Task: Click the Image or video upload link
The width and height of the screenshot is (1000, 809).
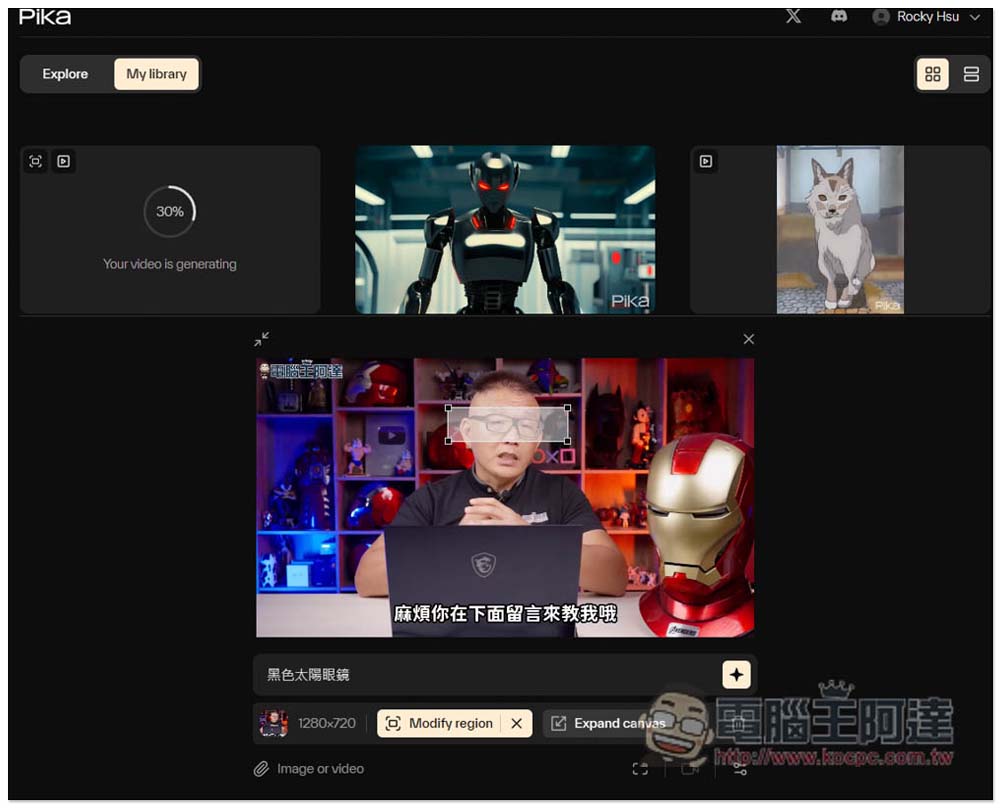Action: (320, 769)
